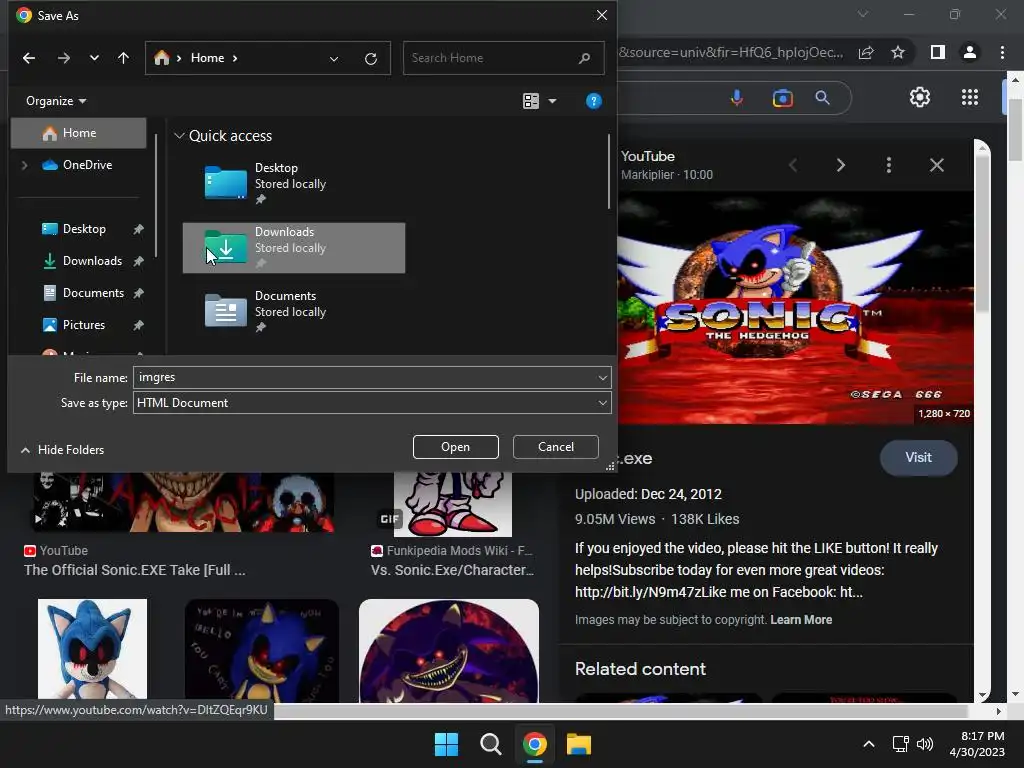Select Pictures in the sidebar
The image size is (1024, 768).
pos(84,325)
